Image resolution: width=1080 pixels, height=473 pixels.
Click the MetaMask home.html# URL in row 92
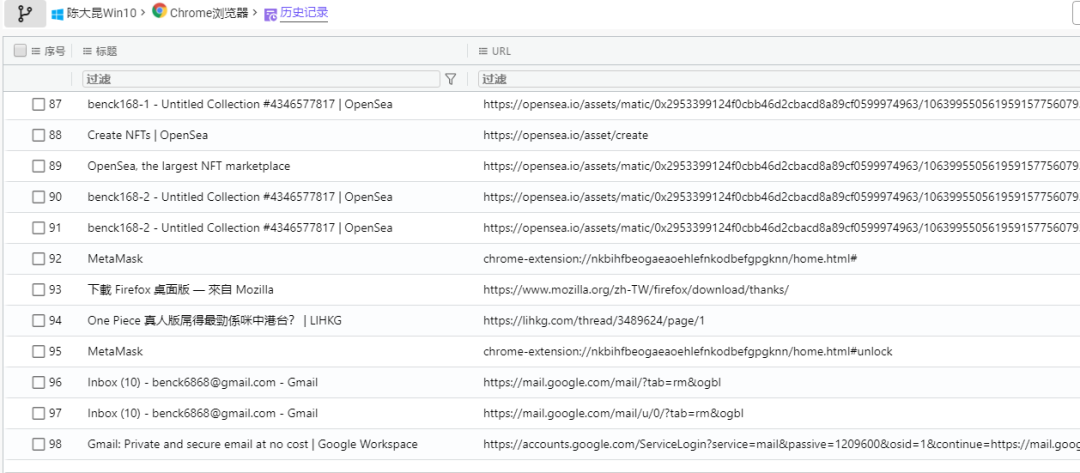tap(669, 259)
